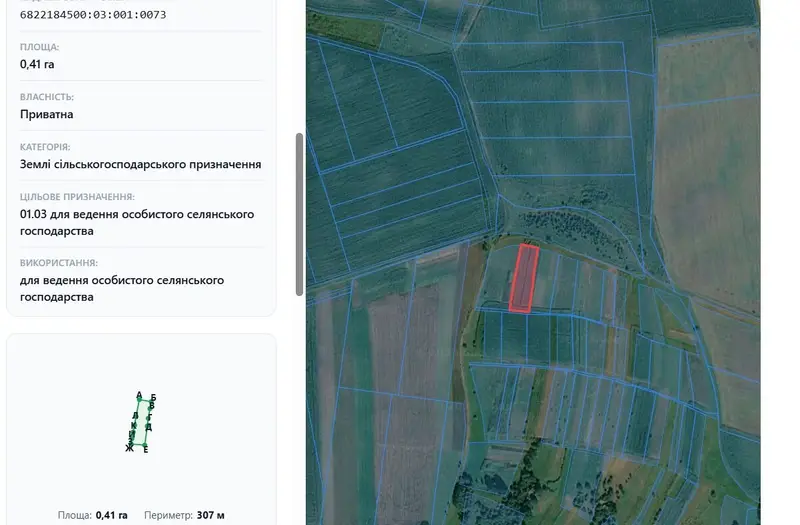Viewport: 800px width, 525px height.
Task: Click vertex label А on parcel diagram
Action: [x=139, y=395]
